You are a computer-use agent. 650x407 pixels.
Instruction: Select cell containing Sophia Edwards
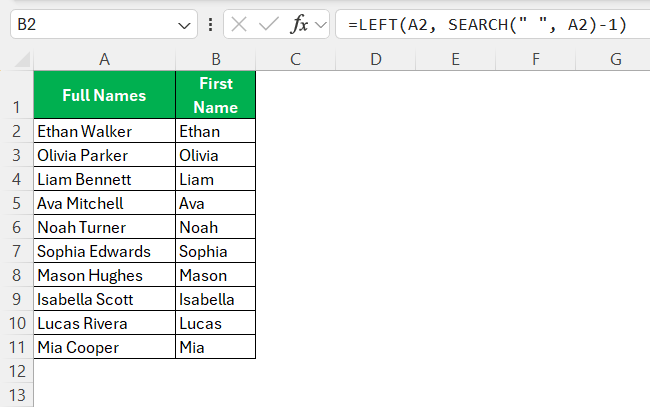(104, 251)
